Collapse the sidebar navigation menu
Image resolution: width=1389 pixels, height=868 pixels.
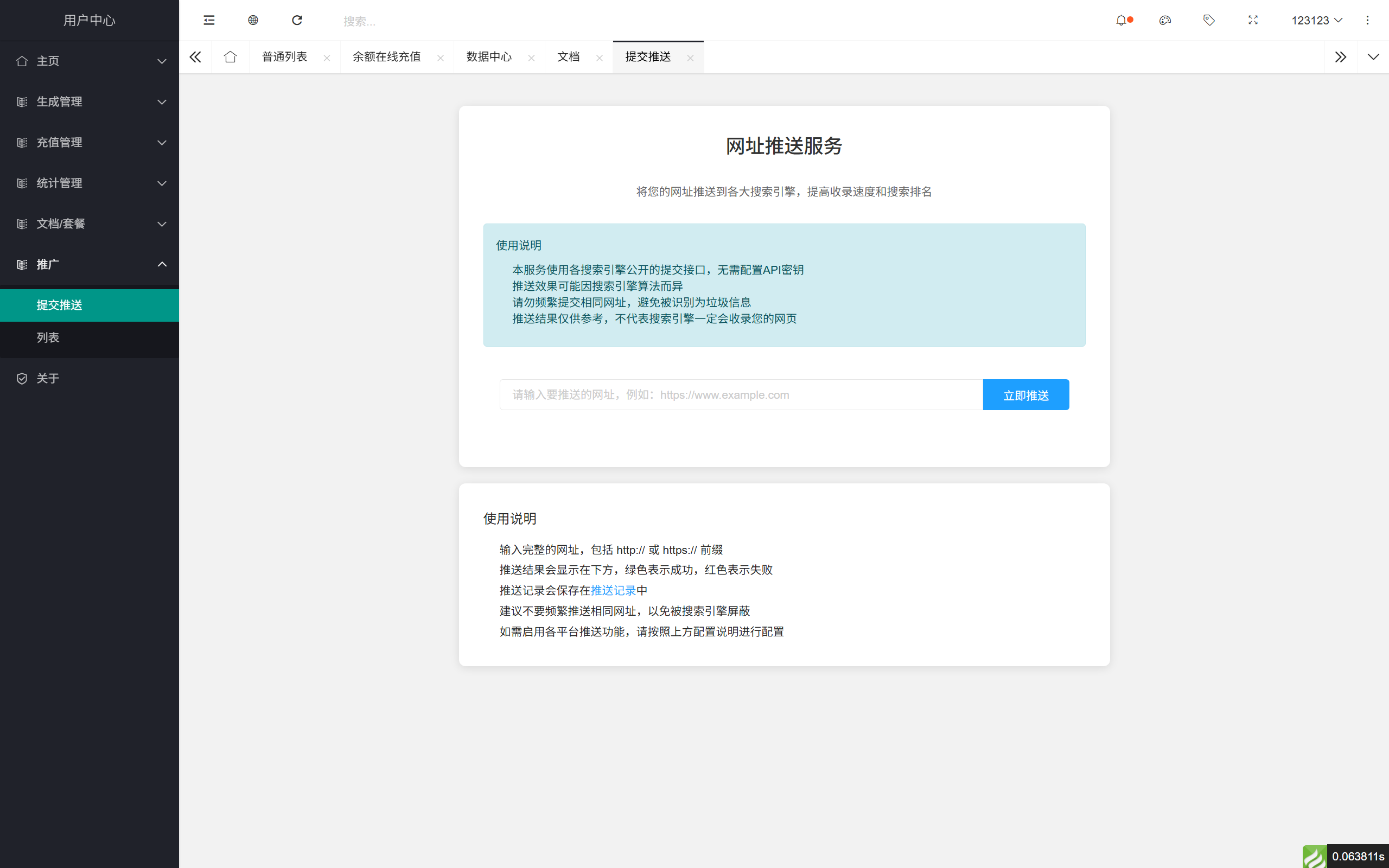click(x=209, y=20)
